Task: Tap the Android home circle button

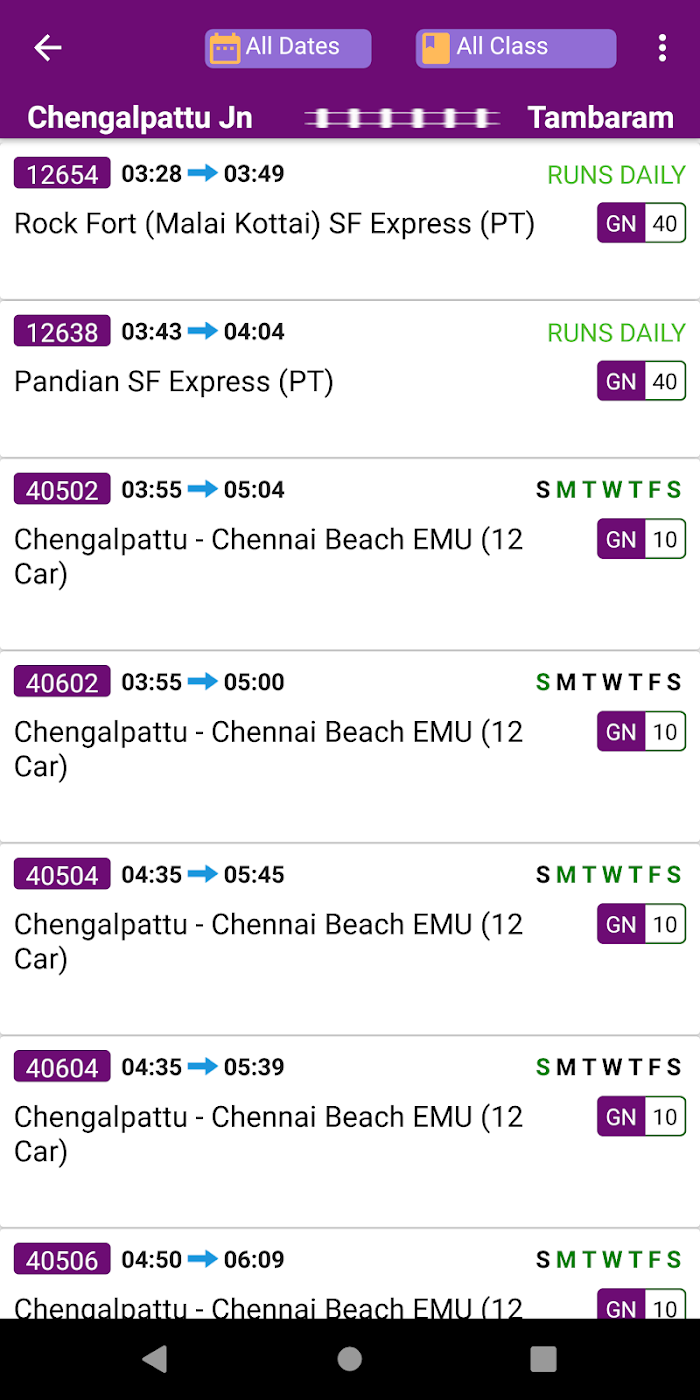Action: [x=349, y=1358]
